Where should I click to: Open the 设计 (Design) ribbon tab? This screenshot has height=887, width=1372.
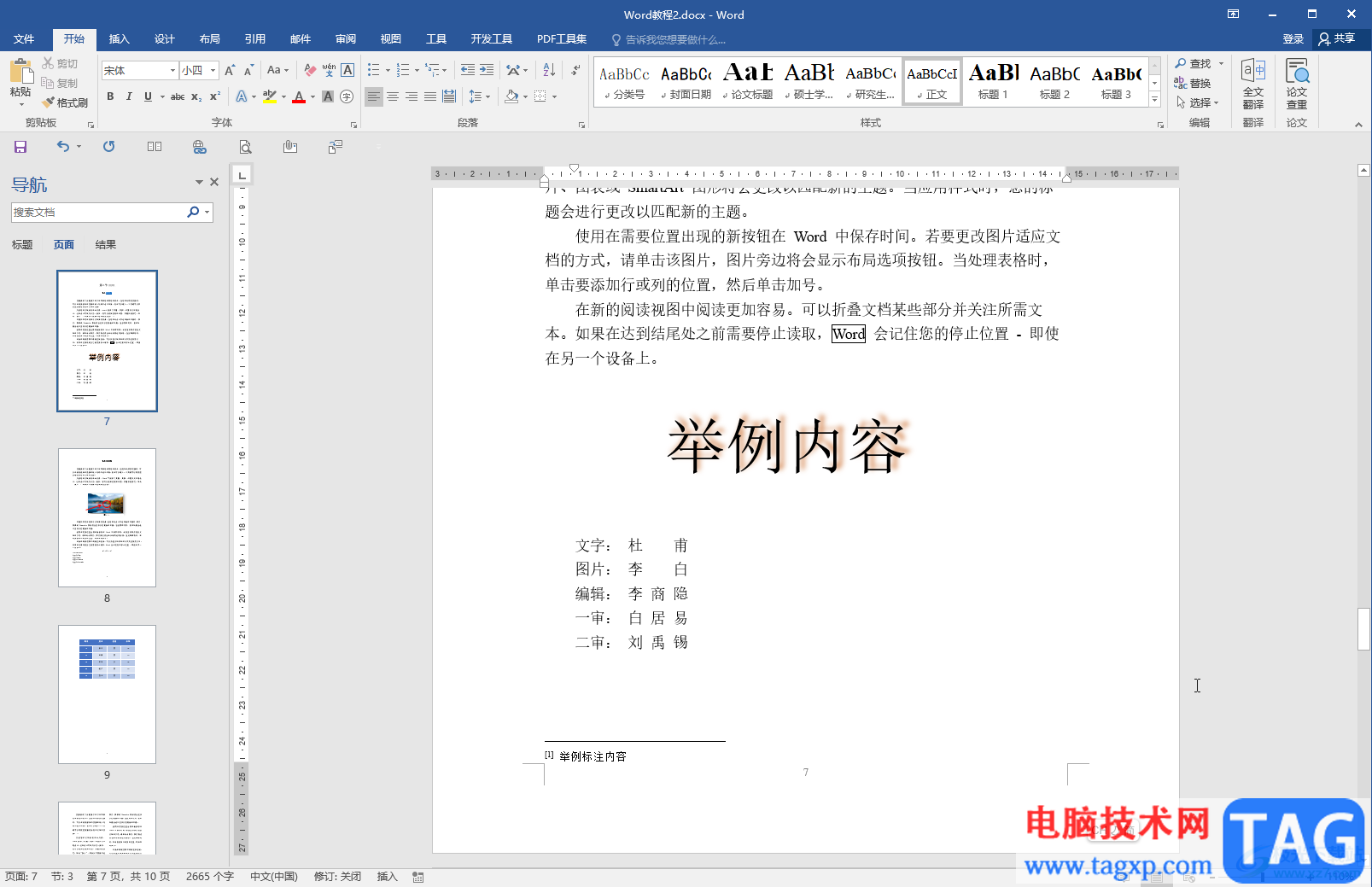165,39
